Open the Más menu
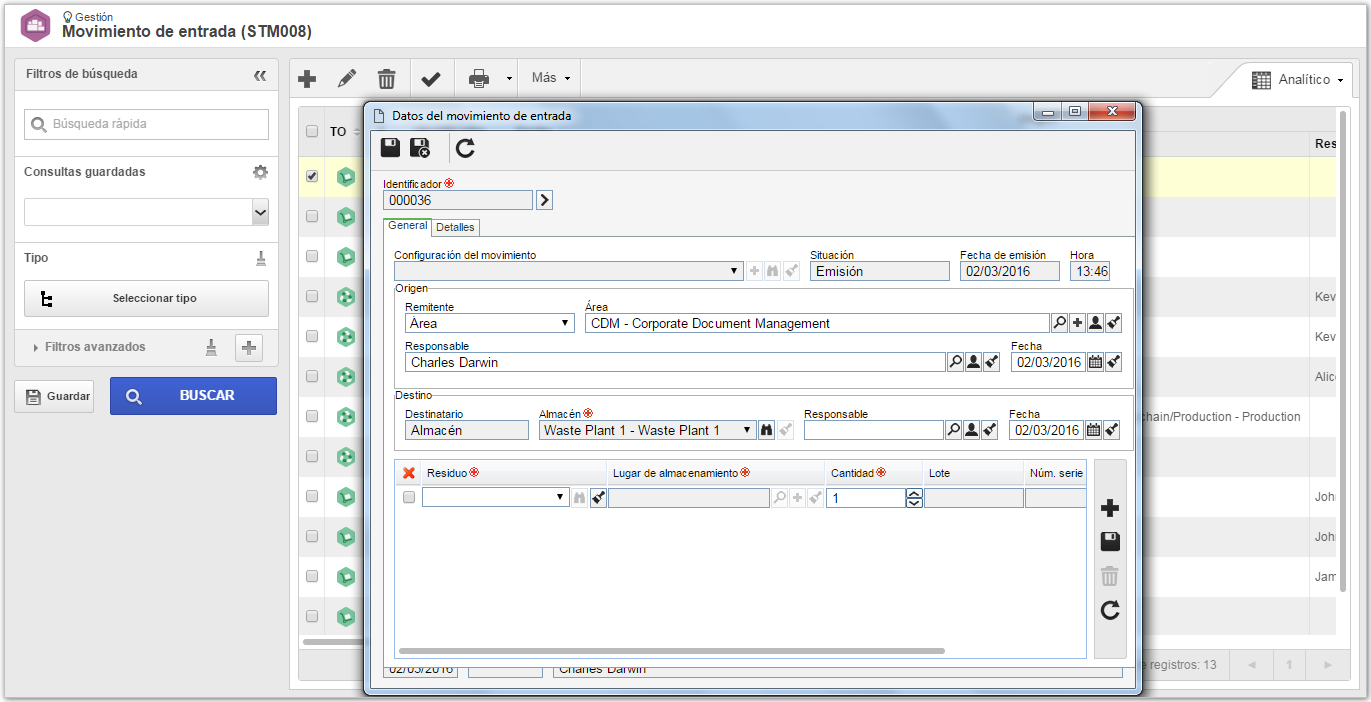 551,78
